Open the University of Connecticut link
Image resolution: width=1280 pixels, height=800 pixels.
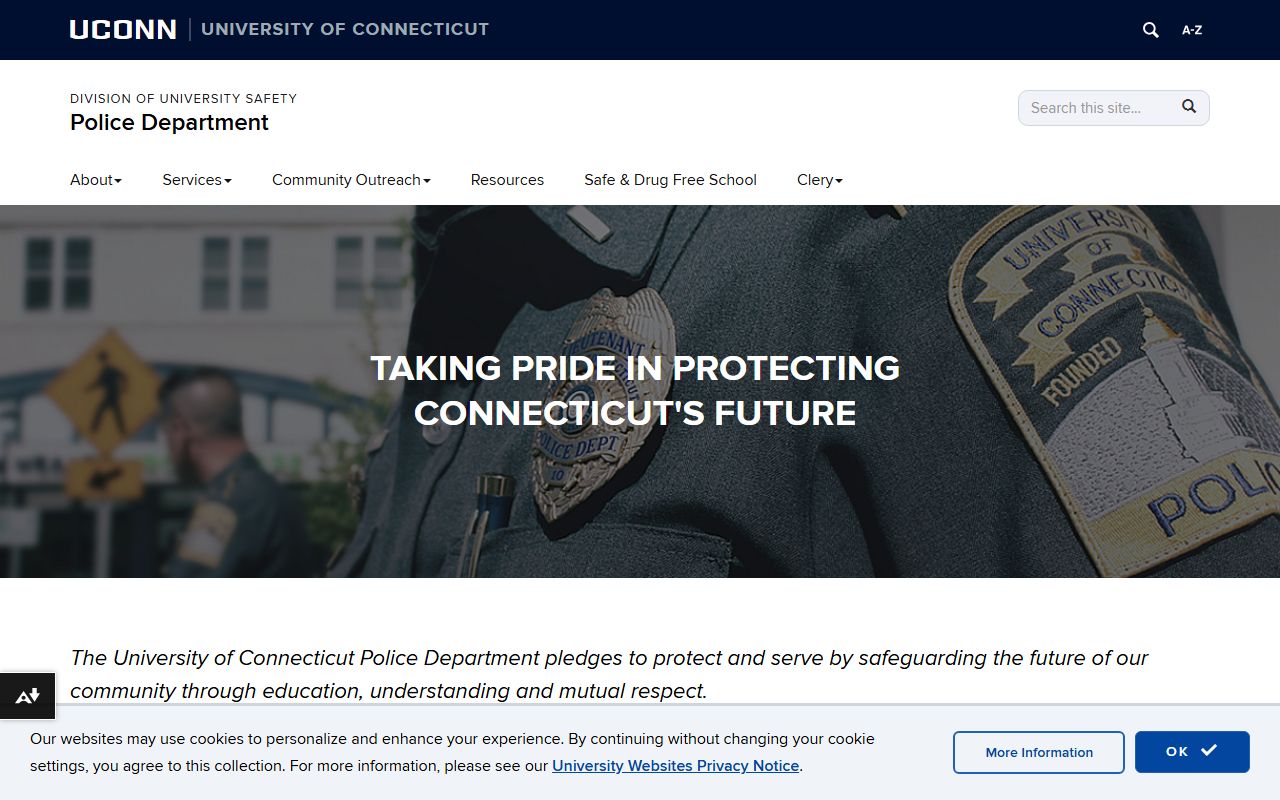pyautogui.click(x=345, y=29)
